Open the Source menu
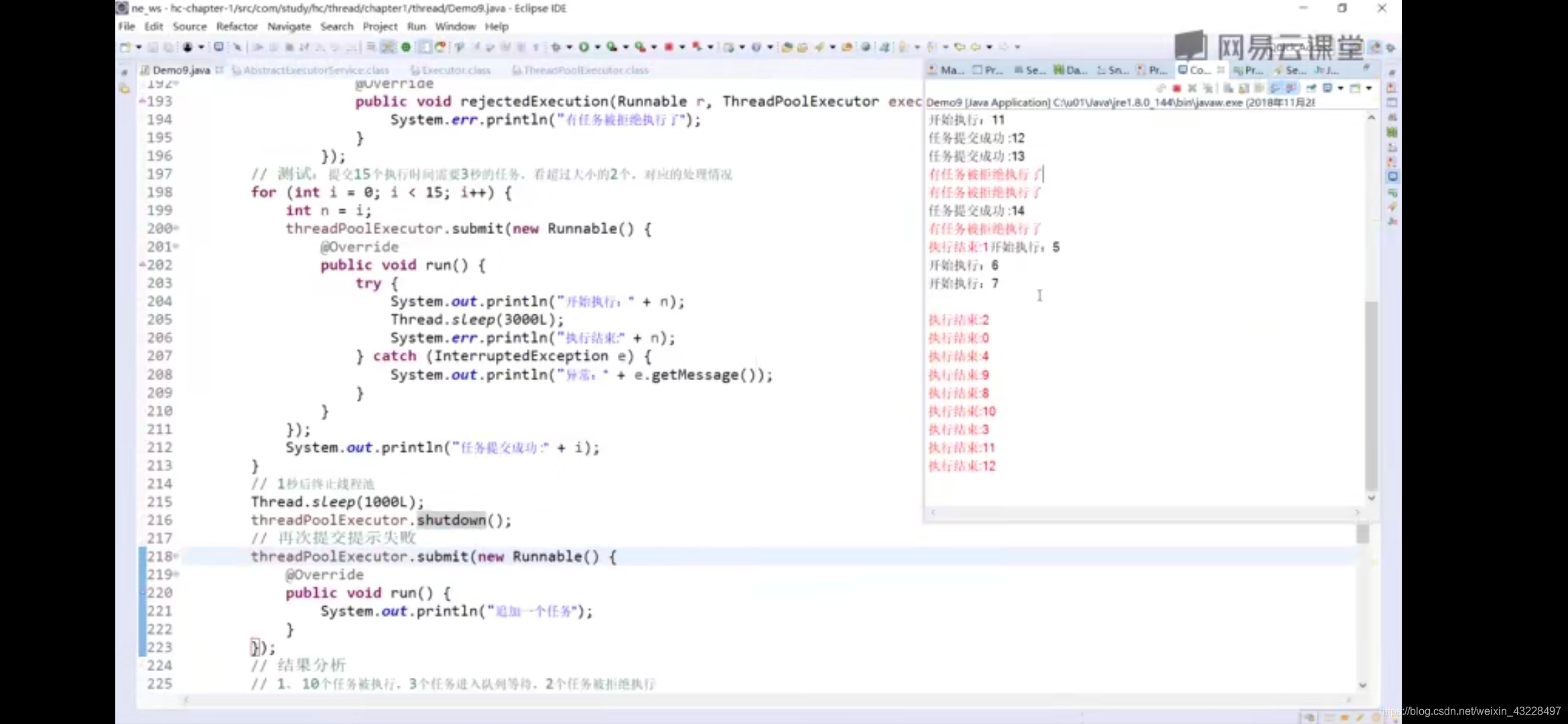1568x724 pixels. (x=190, y=27)
